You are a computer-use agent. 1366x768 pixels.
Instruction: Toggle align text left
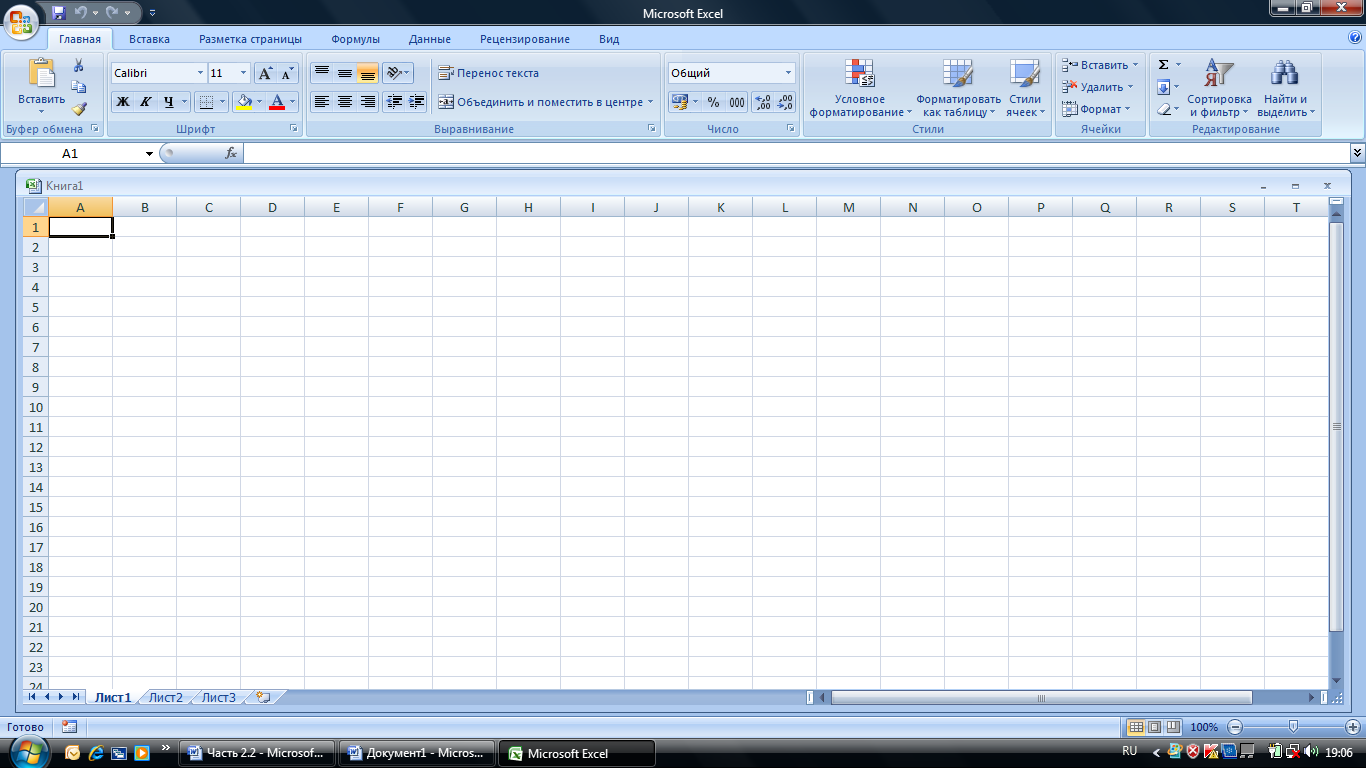tap(322, 102)
